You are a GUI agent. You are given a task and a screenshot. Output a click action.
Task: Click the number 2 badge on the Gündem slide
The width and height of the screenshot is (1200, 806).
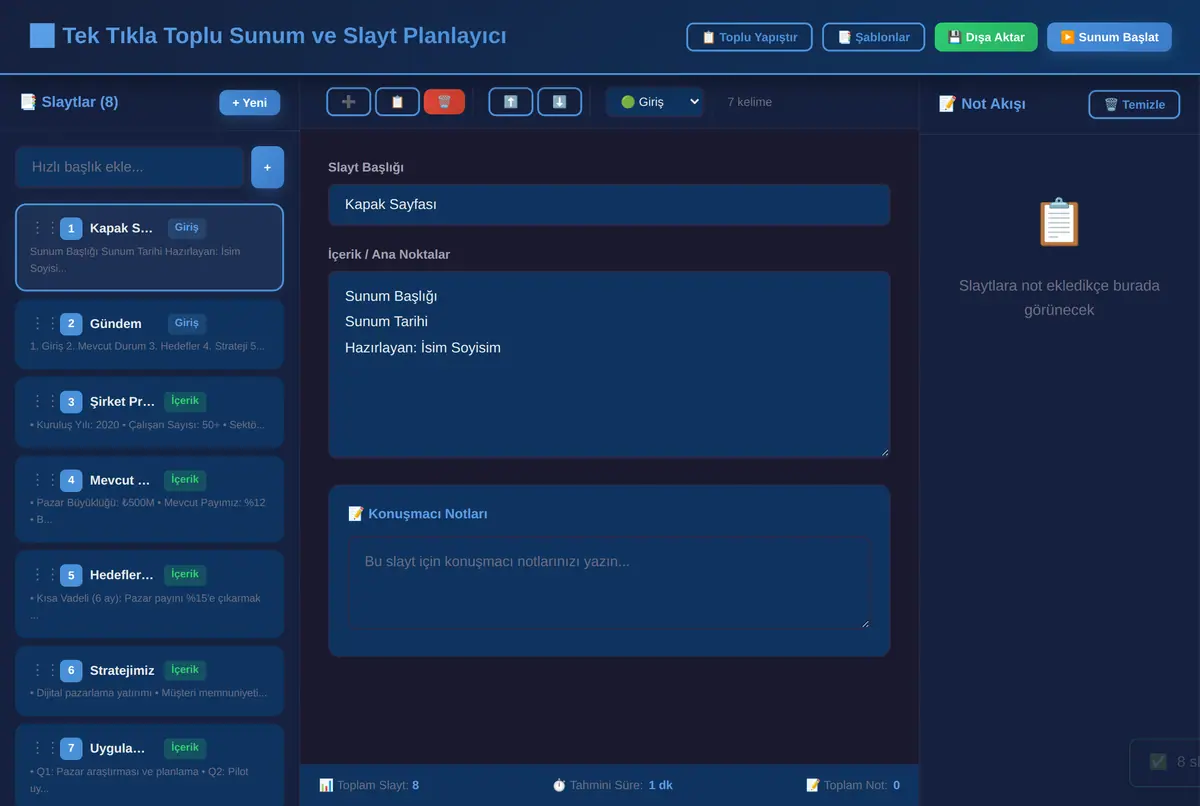(71, 323)
